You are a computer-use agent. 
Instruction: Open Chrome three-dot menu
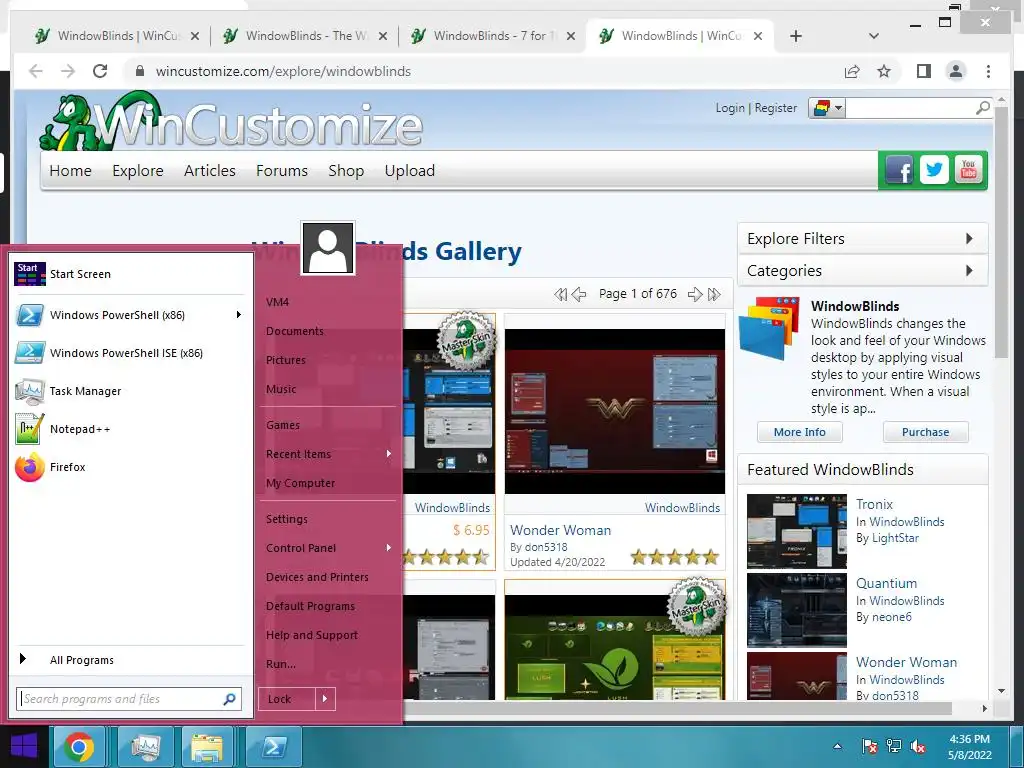[988, 71]
